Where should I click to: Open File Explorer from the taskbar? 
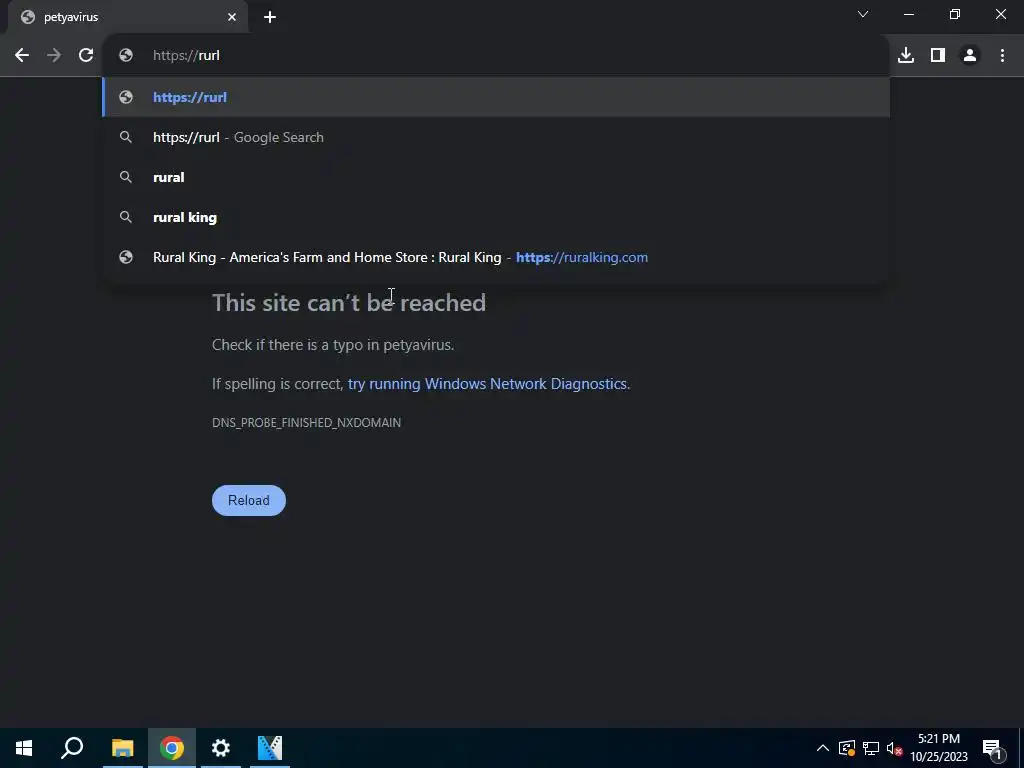point(122,748)
